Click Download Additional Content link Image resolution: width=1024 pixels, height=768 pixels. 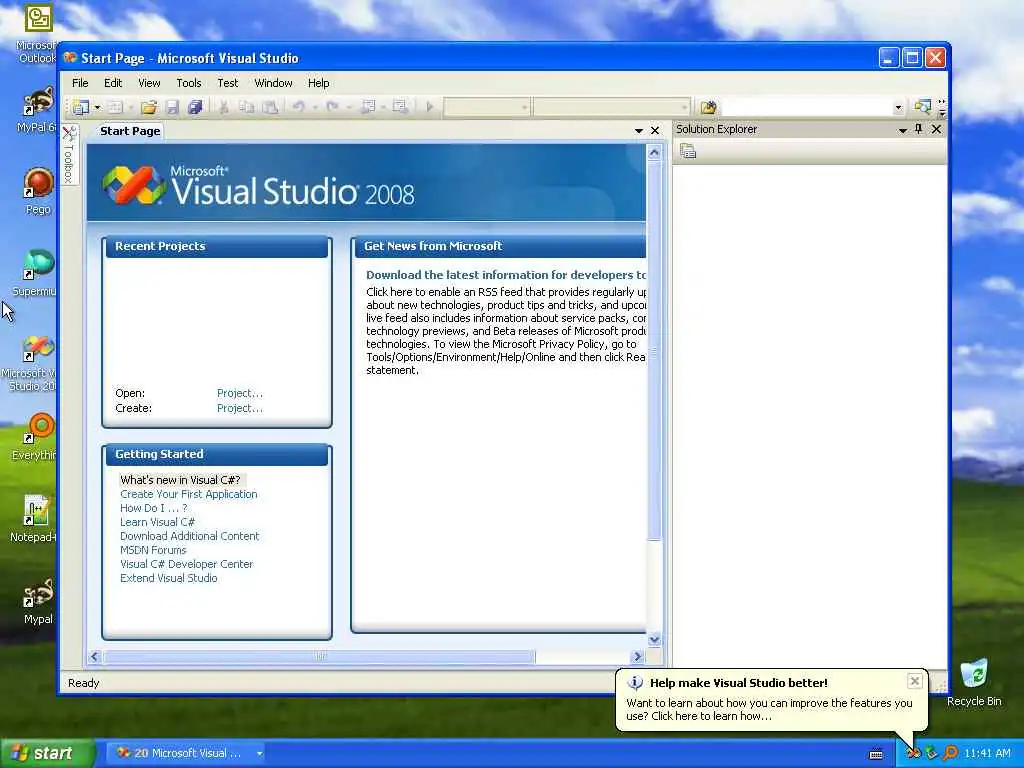[189, 536]
